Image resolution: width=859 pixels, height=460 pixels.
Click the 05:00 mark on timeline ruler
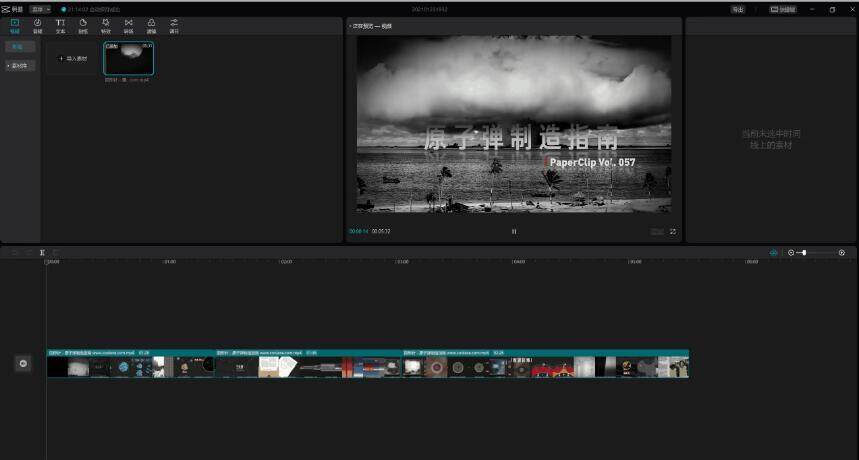click(635, 262)
